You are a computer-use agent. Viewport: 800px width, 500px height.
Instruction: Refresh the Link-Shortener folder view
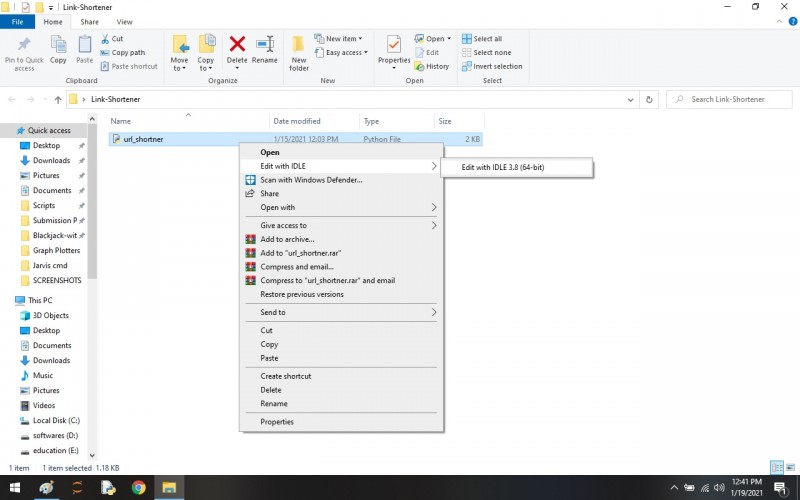pyautogui.click(x=649, y=99)
